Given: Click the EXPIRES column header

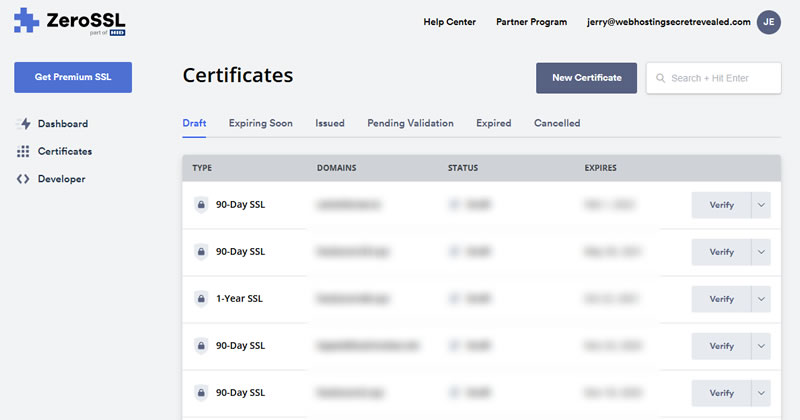Looking at the screenshot, I should pyautogui.click(x=601, y=168).
